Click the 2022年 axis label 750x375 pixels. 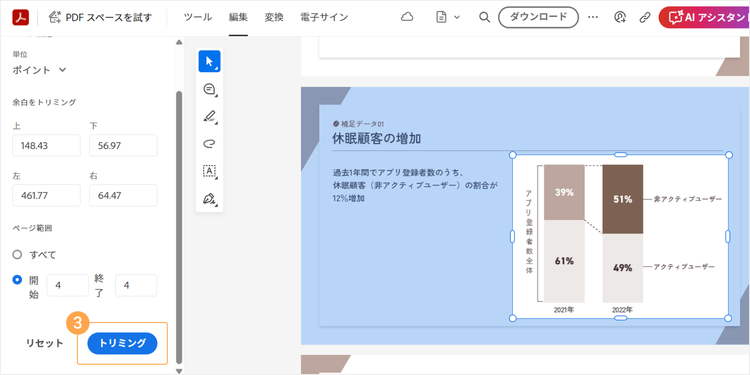622,309
